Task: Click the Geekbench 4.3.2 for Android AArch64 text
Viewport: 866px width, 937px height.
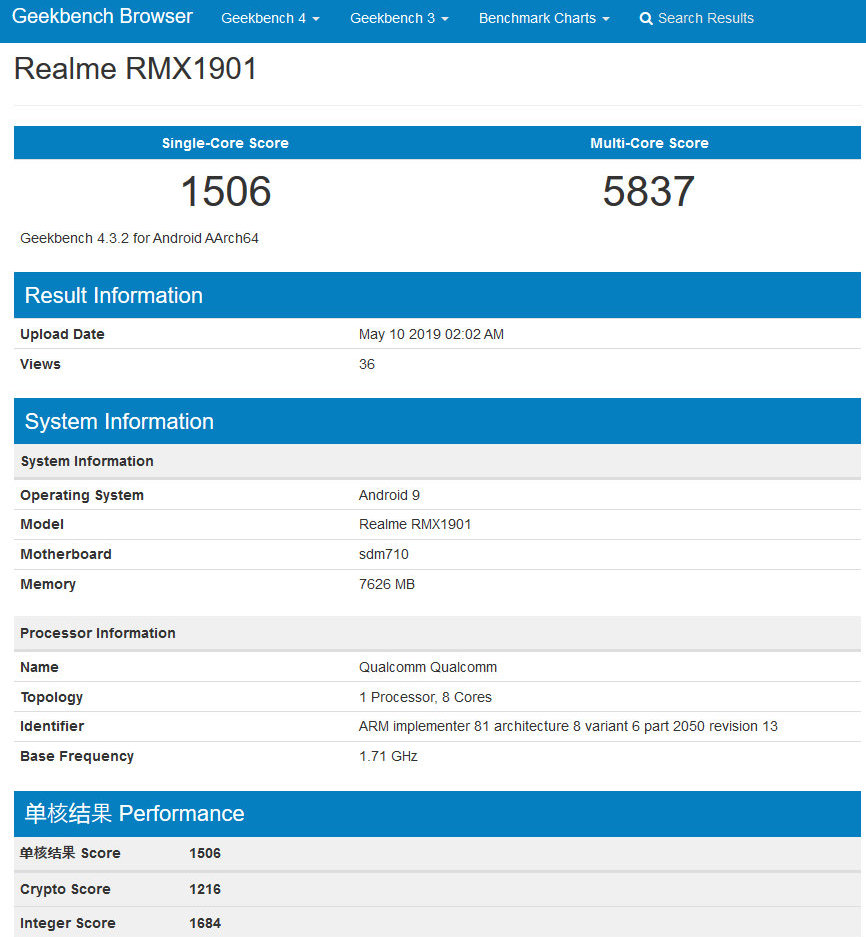Action: [x=139, y=238]
